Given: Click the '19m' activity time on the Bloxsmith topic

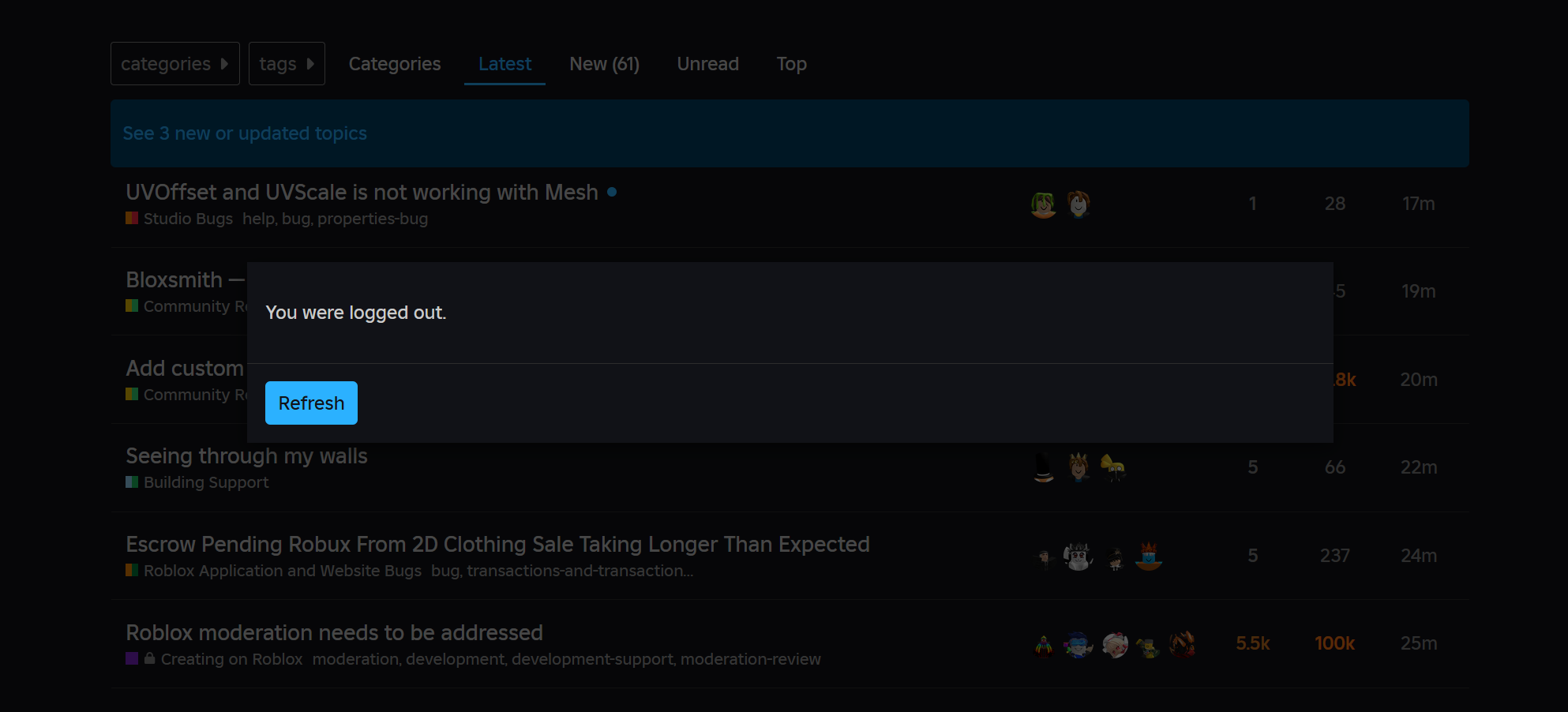Looking at the screenshot, I should pyautogui.click(x=1419, y=291).
